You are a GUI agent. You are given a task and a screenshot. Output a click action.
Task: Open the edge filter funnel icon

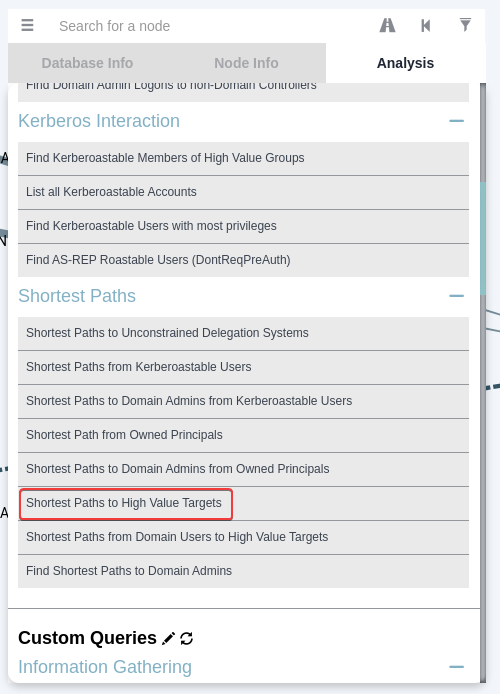[x=465, y=25]
